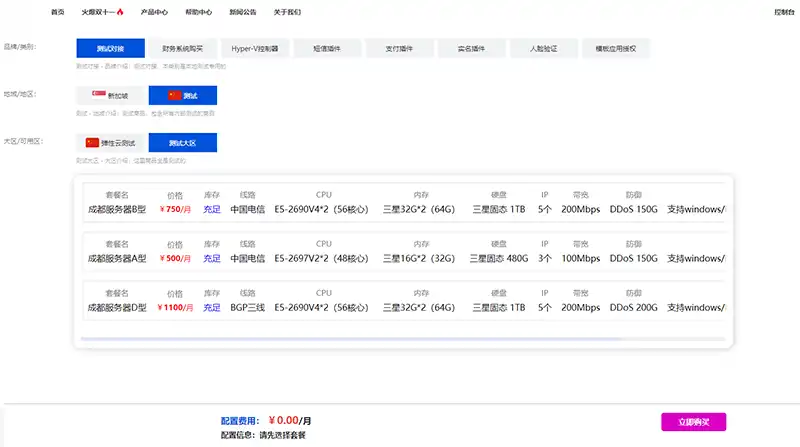Select the Singapore flag 新加坡 region
This screenshot has width=800, height=447.
click(x=110, y=95)
